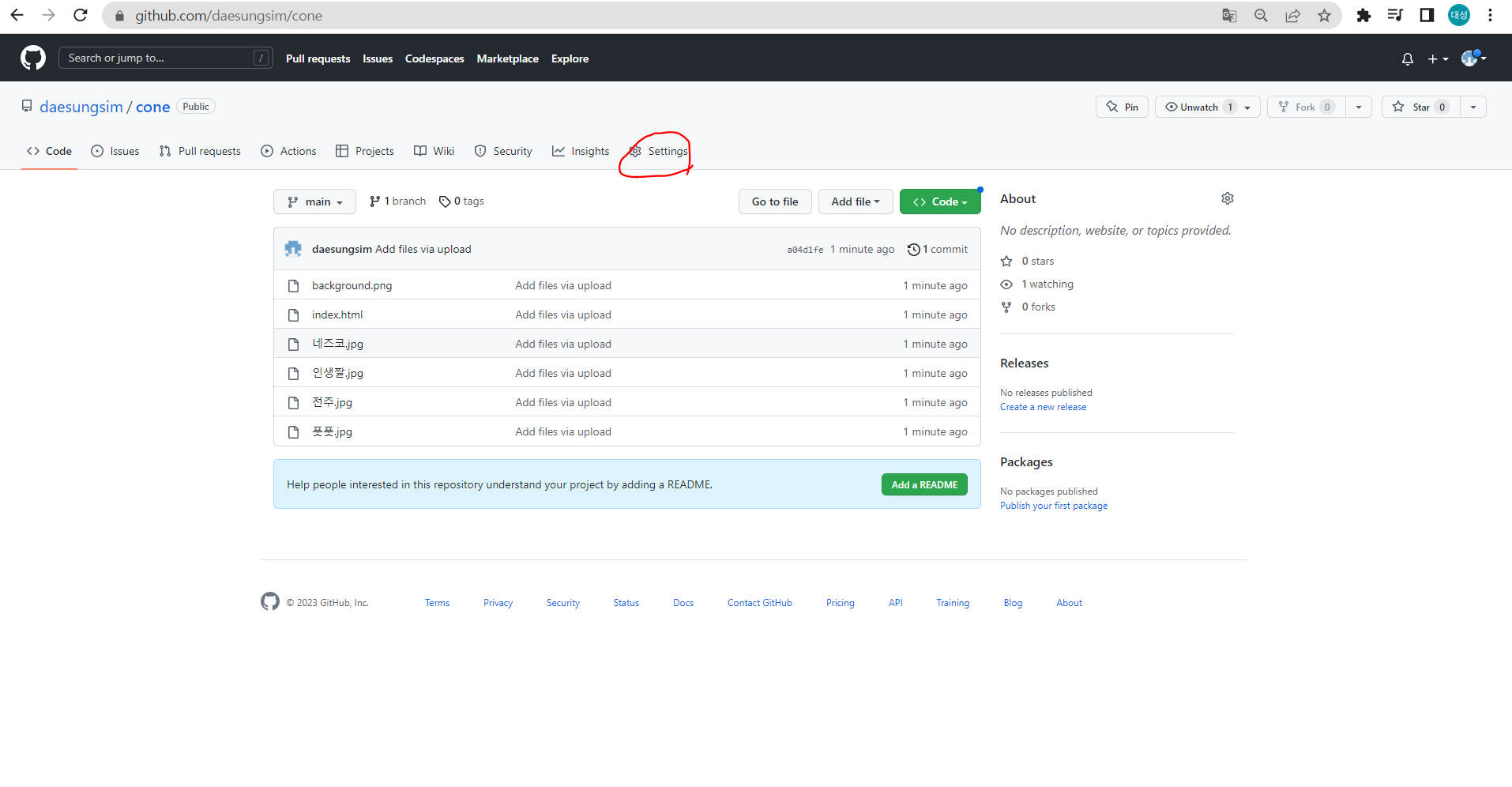
Task: Switch to the Code tab
Action: tap(49, 151)
